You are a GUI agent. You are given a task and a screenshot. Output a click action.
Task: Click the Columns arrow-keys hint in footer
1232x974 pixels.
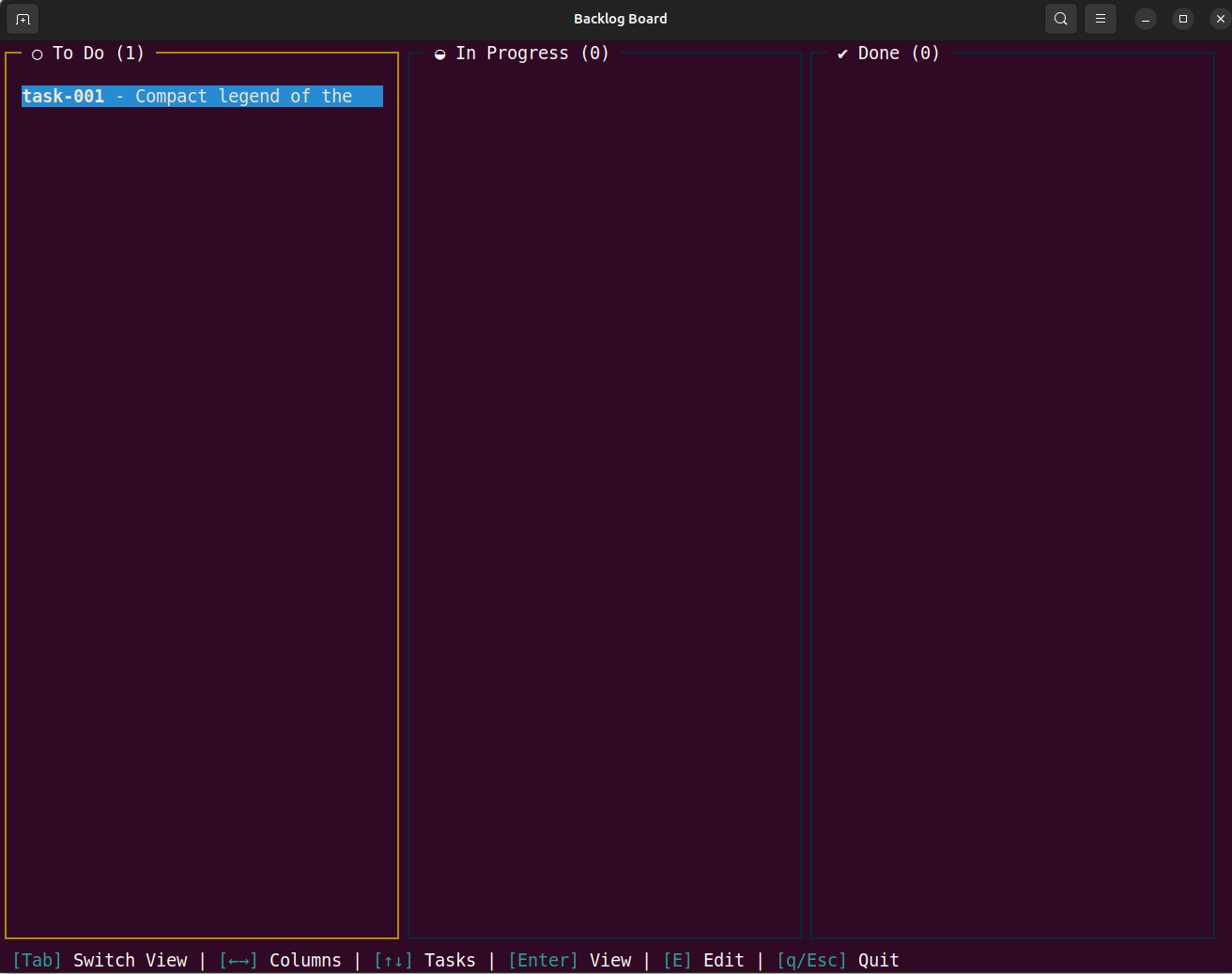coord(280,960)
